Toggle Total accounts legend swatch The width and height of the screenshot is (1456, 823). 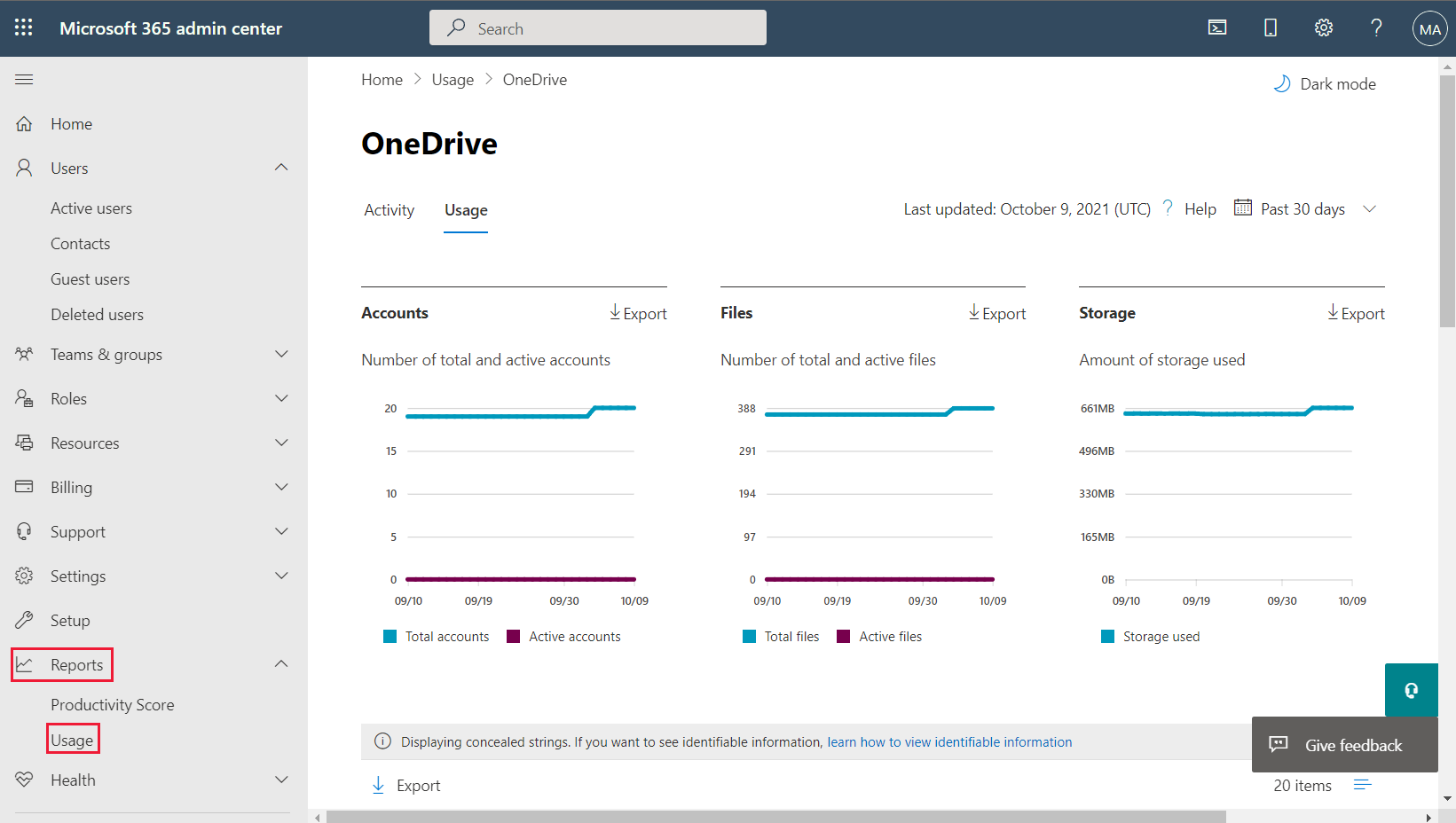pyautogui.click(x=390, y=637)
